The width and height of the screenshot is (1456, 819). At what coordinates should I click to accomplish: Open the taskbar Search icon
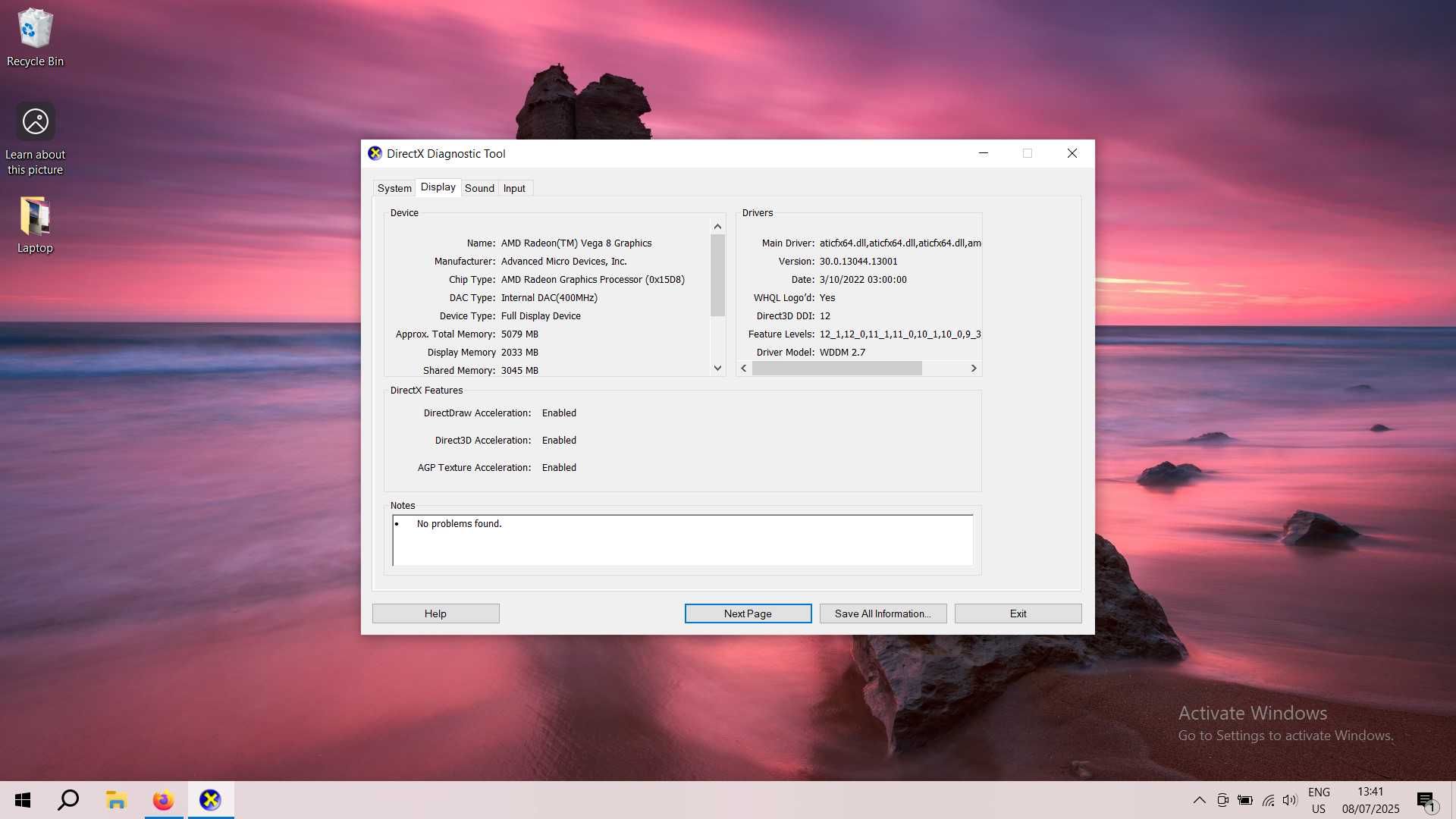pyautogui.click(x=68, y=800)
